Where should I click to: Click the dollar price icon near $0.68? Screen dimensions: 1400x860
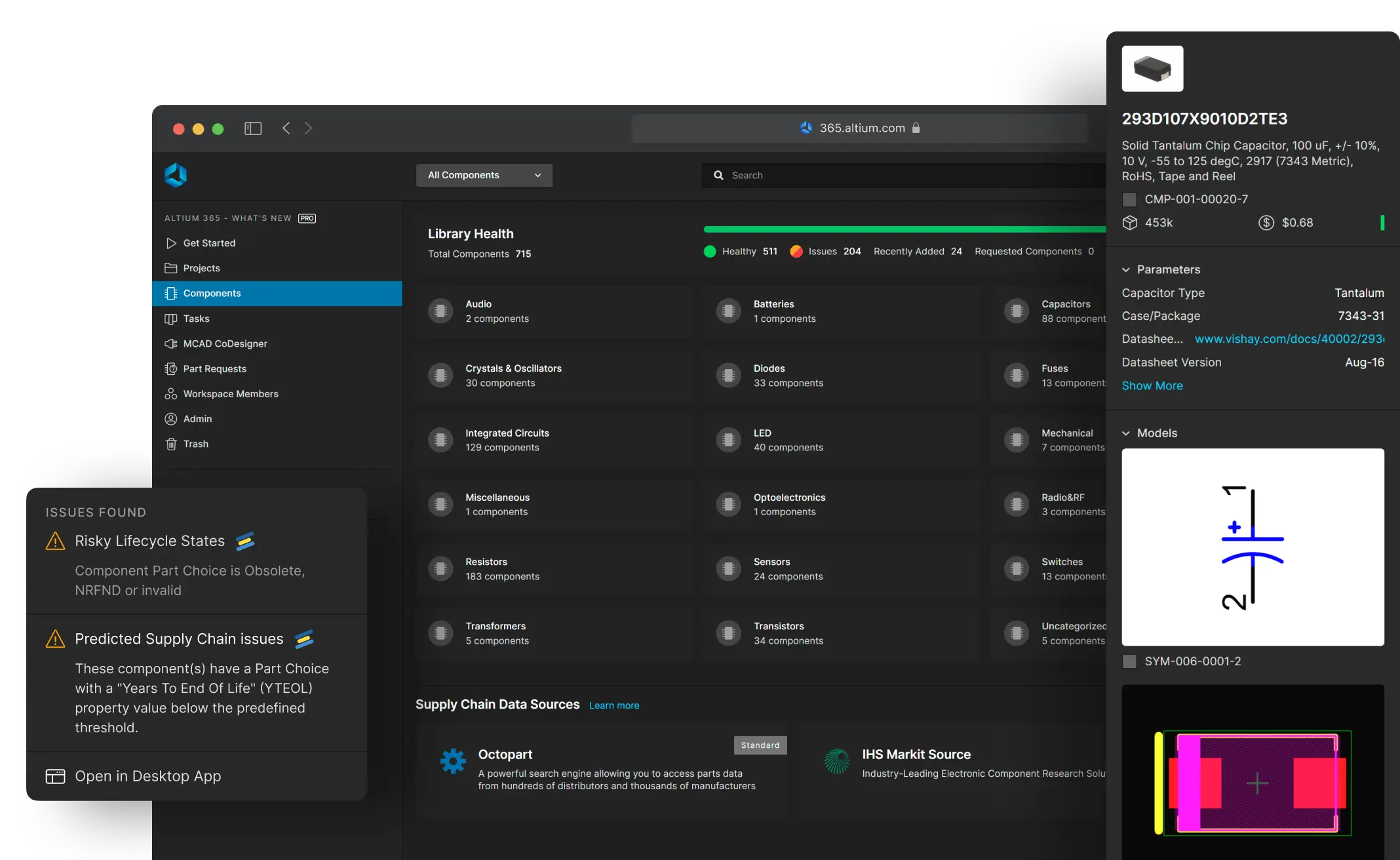pyautogui.click(x=1266, y=223)
